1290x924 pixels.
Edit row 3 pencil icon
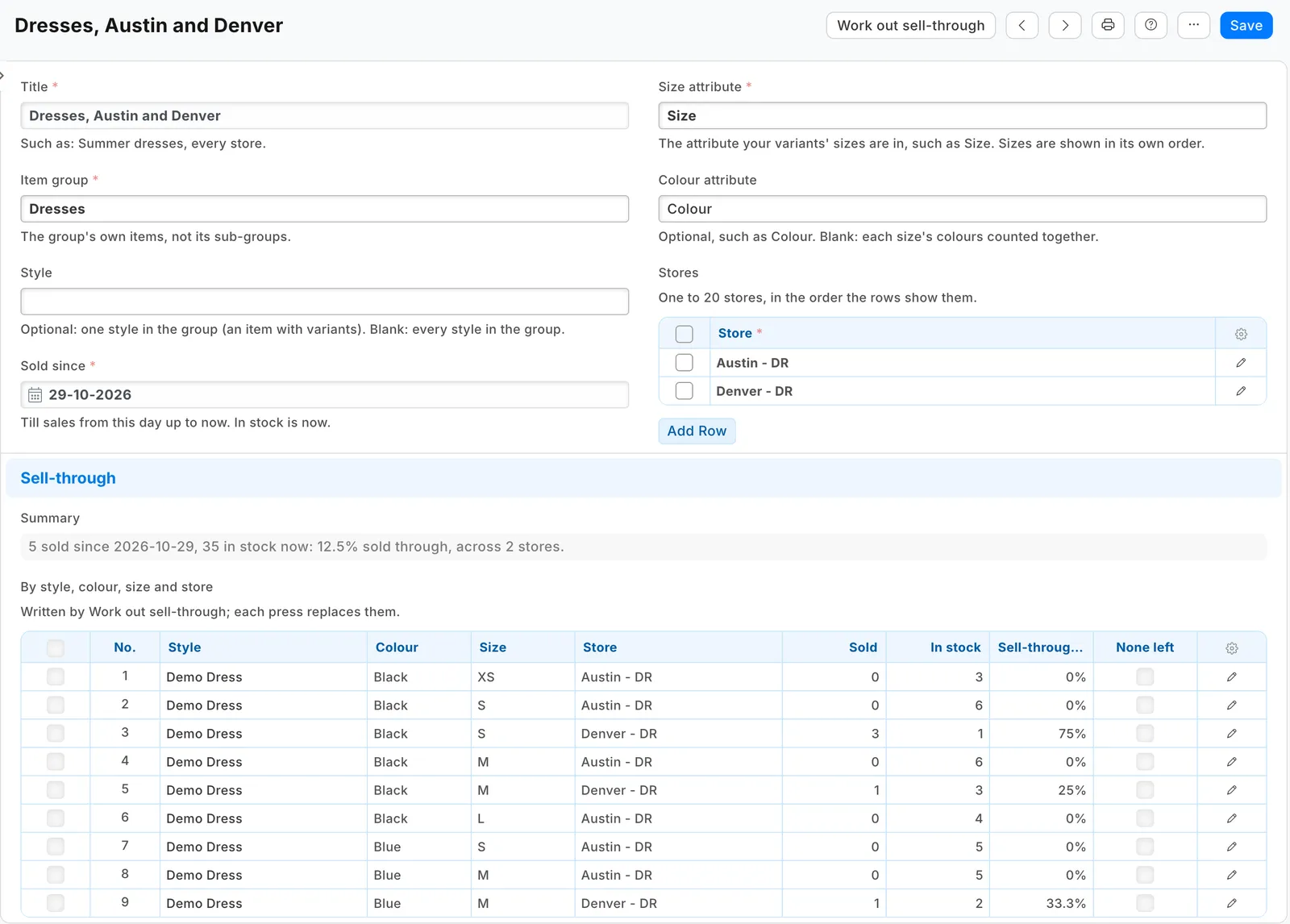click(1231, 734)
